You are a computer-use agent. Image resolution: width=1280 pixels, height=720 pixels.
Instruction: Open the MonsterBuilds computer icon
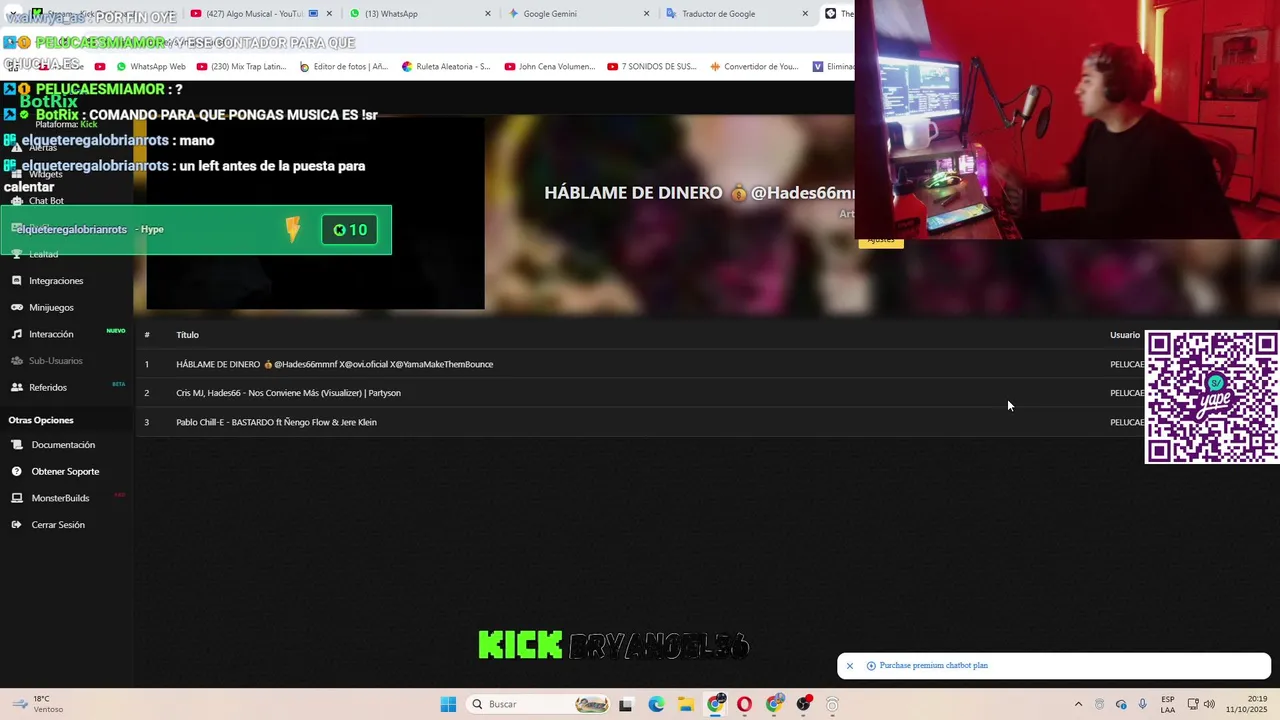(x=17, y=498)
